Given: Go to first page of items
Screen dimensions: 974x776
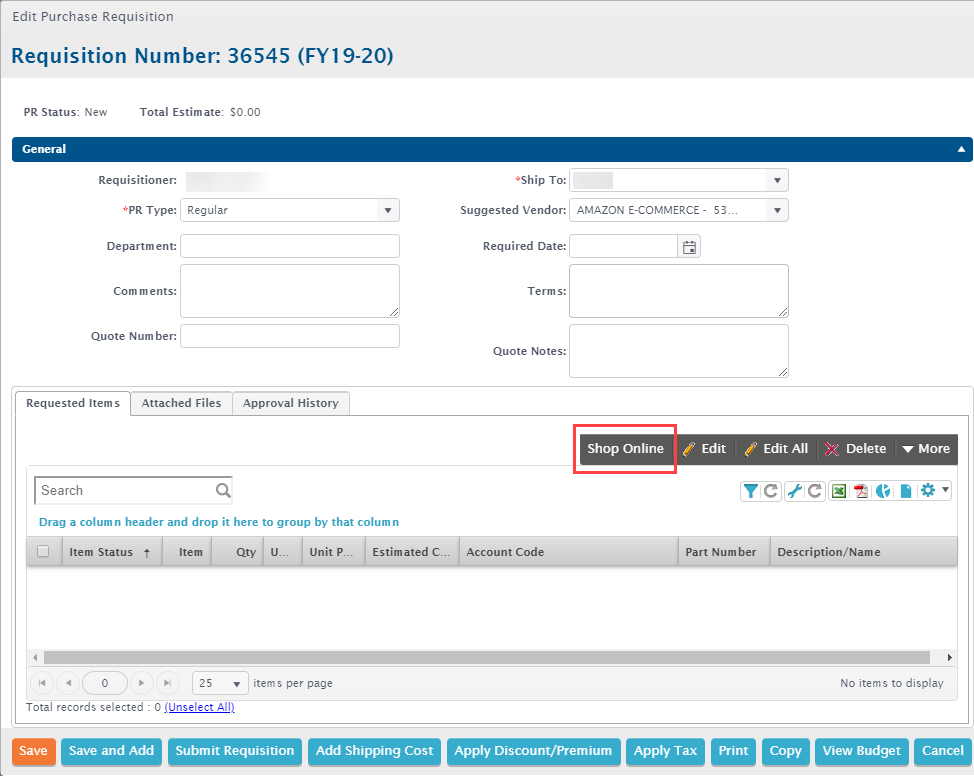Looking at the screenshot, I should point(42,683).
